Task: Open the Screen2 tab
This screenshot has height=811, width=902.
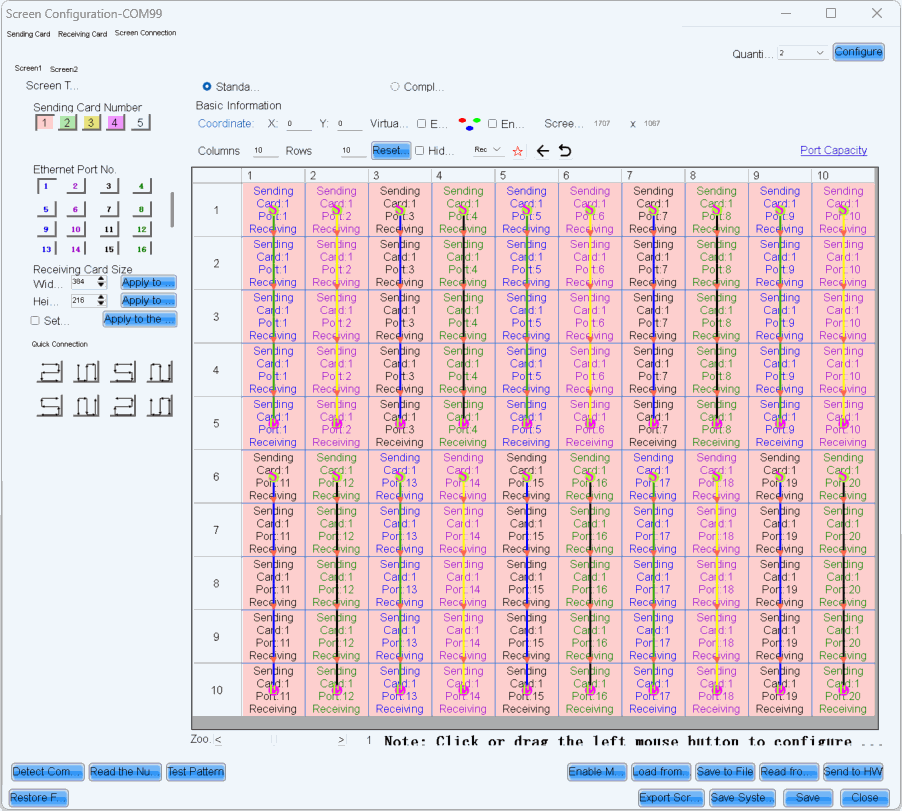Action: 64,69
